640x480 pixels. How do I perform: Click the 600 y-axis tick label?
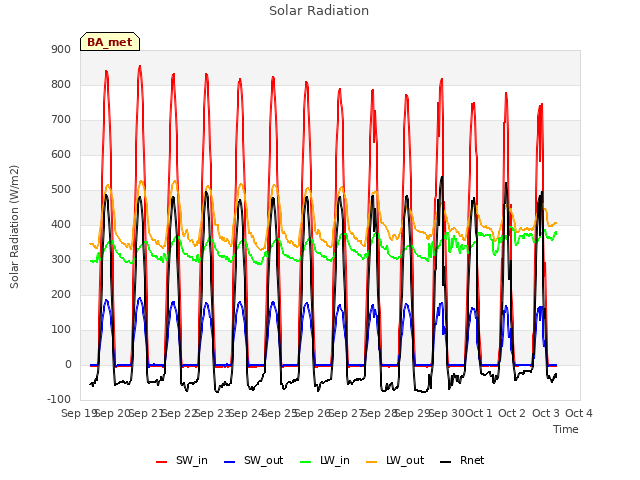[61, 154]
